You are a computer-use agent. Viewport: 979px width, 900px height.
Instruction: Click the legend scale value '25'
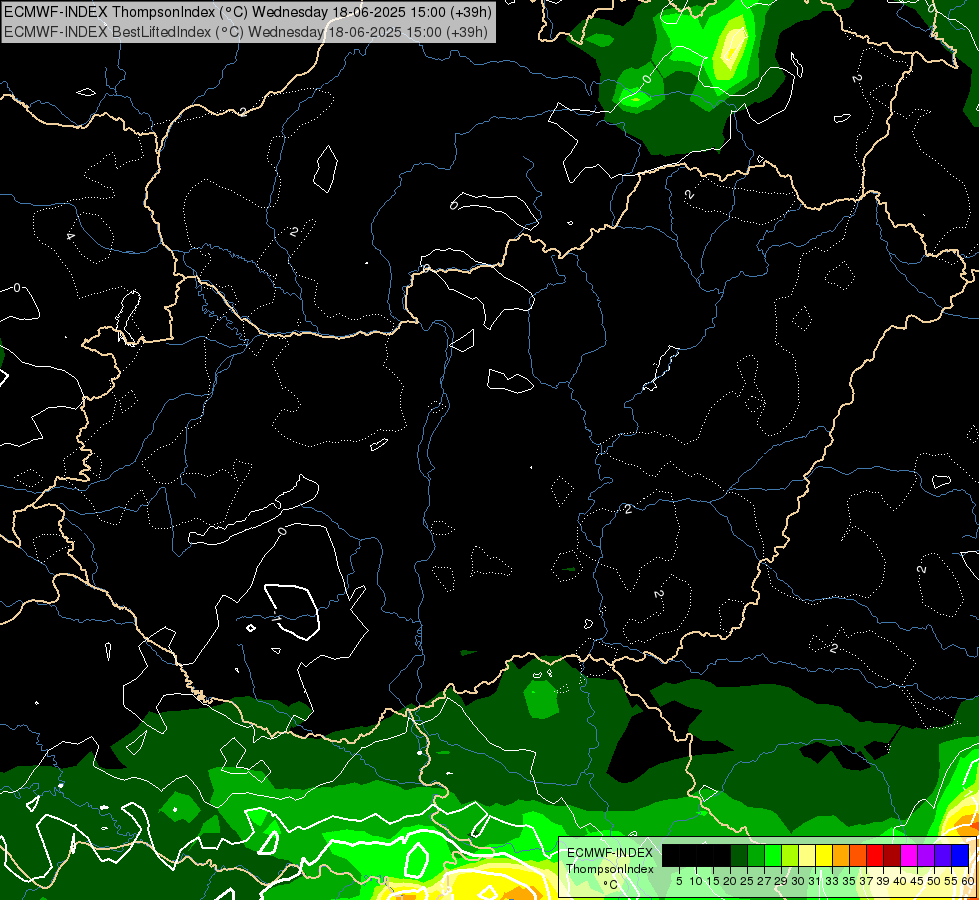tap(747, 881)
